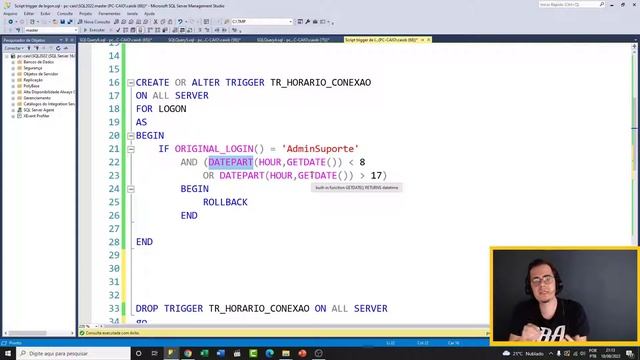Click the Undo icon
This screenshot has height=360, width=640.
pyautogui.click(x=180, y=22)
